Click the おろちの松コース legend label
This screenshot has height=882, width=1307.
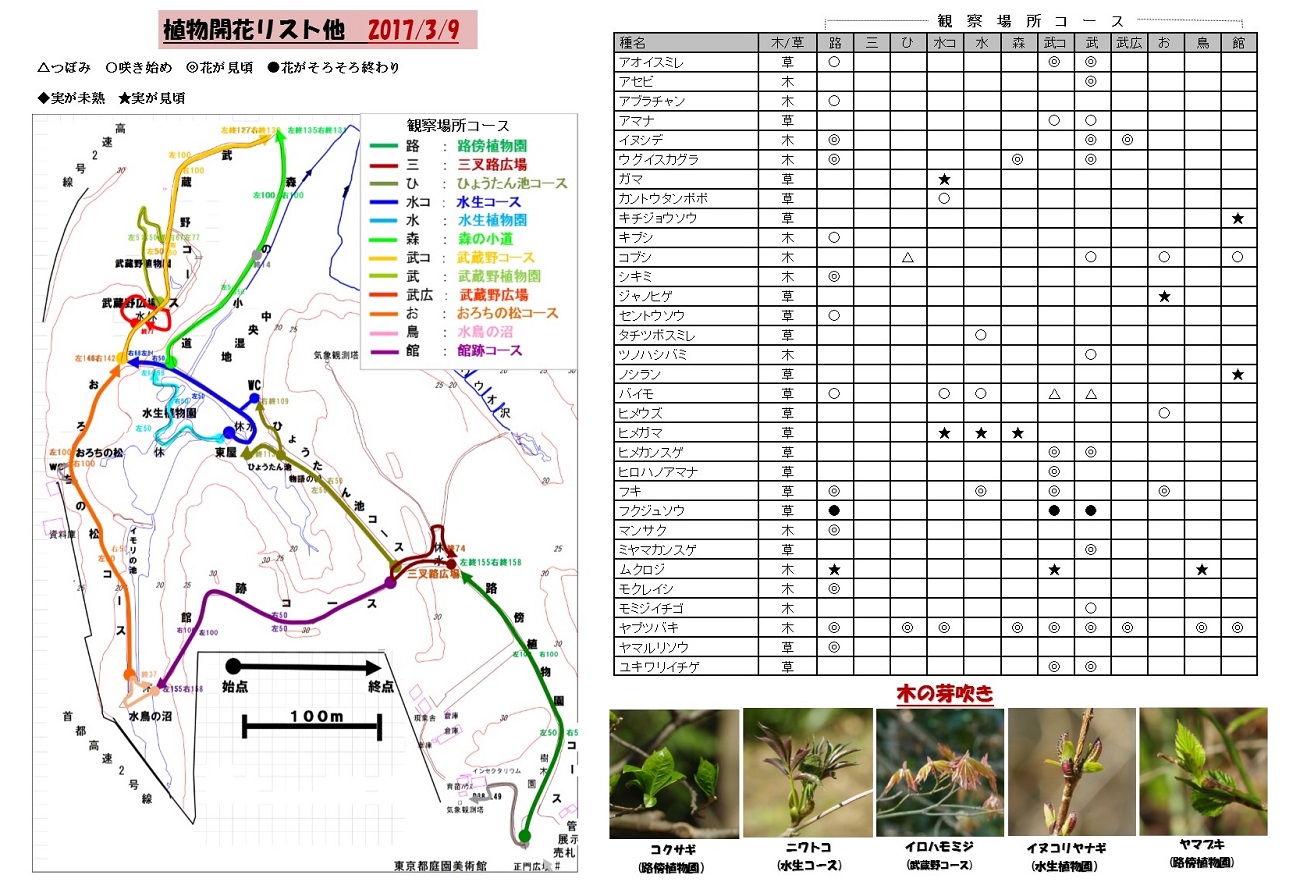tap(508, 314)
